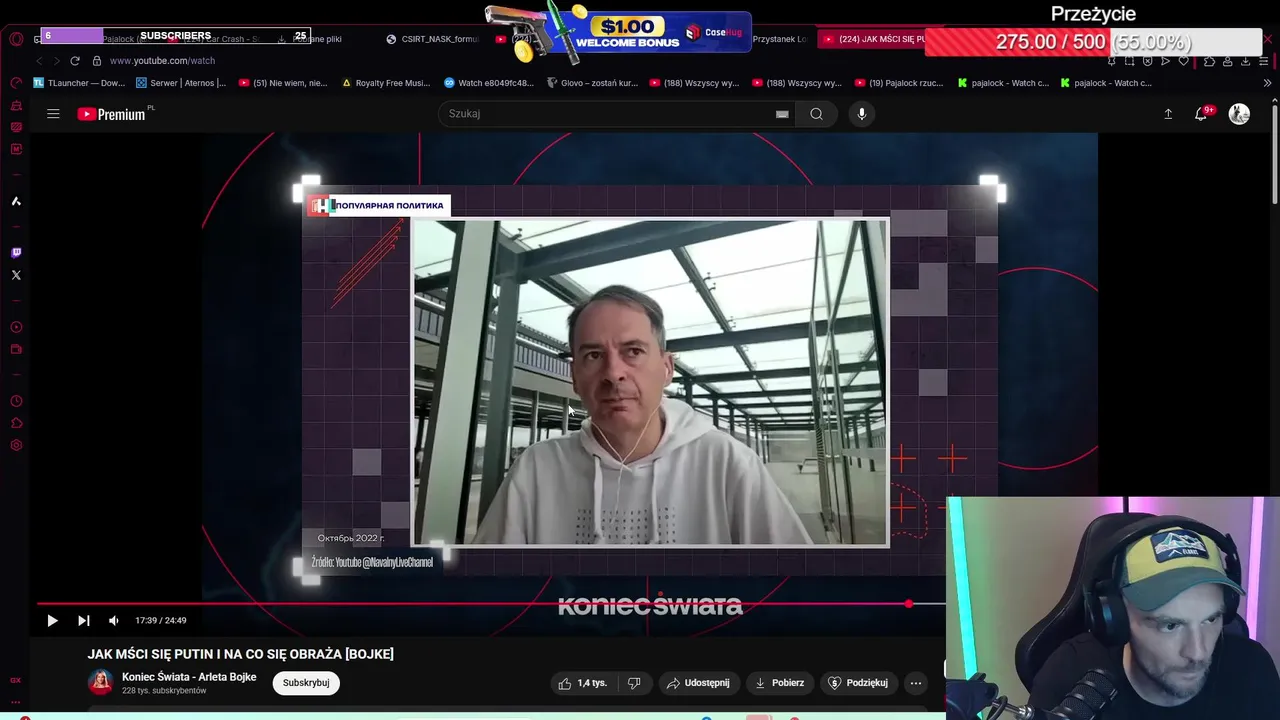Expand the bookmarks overflow chevron

click(x=1267, y=83)
